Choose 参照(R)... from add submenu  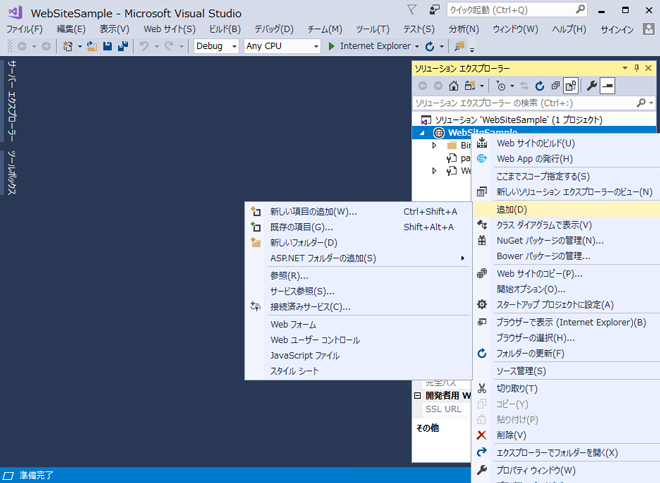pyautogui.click(x=357, y=276)
